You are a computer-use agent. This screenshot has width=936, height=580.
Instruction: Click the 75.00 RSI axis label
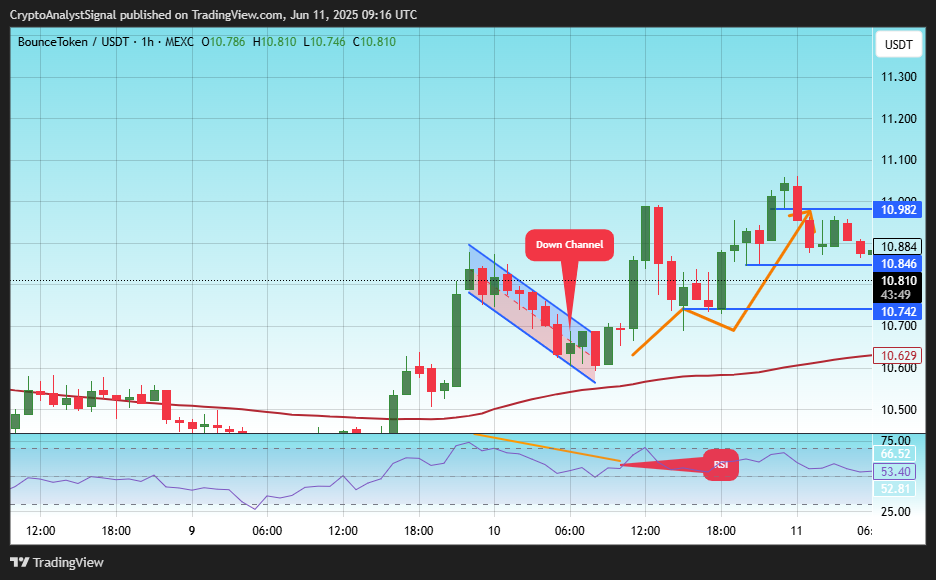(895, 441)
